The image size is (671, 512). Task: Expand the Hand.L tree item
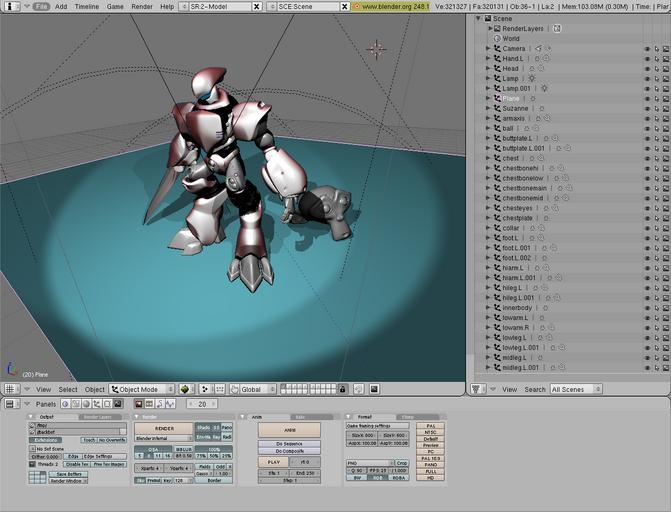coord(489,59)
